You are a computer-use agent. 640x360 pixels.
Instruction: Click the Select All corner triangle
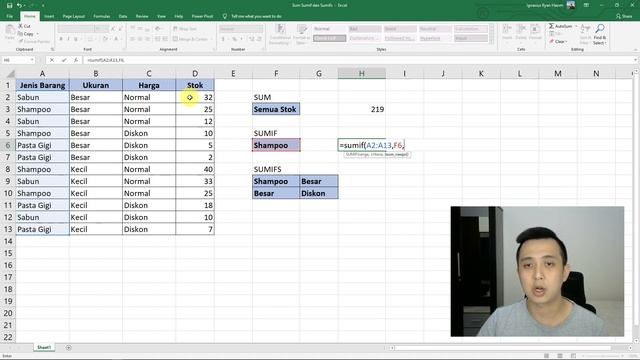(x=11, y=74)
